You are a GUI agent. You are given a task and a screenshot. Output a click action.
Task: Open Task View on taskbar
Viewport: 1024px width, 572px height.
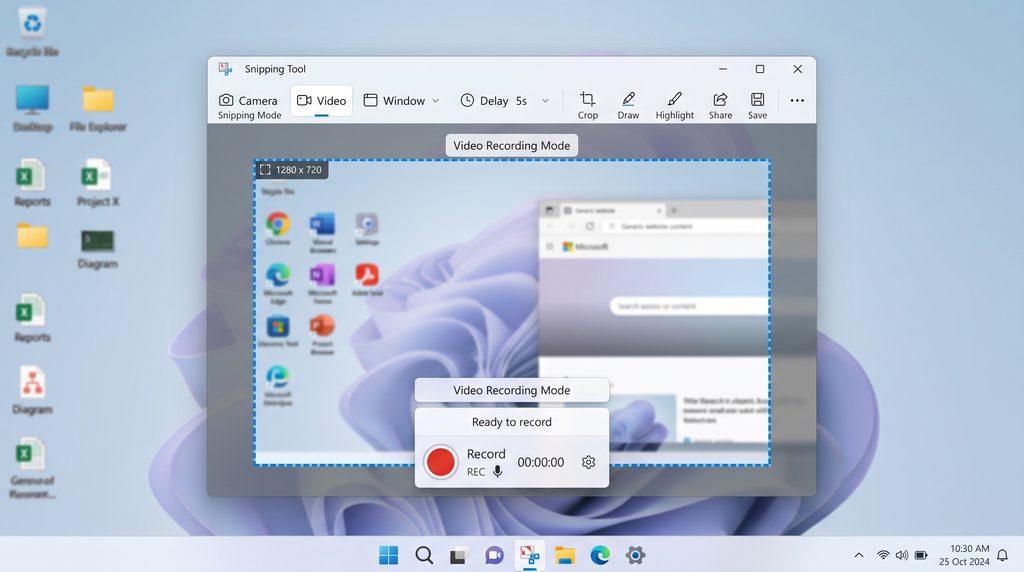point(459,556)
